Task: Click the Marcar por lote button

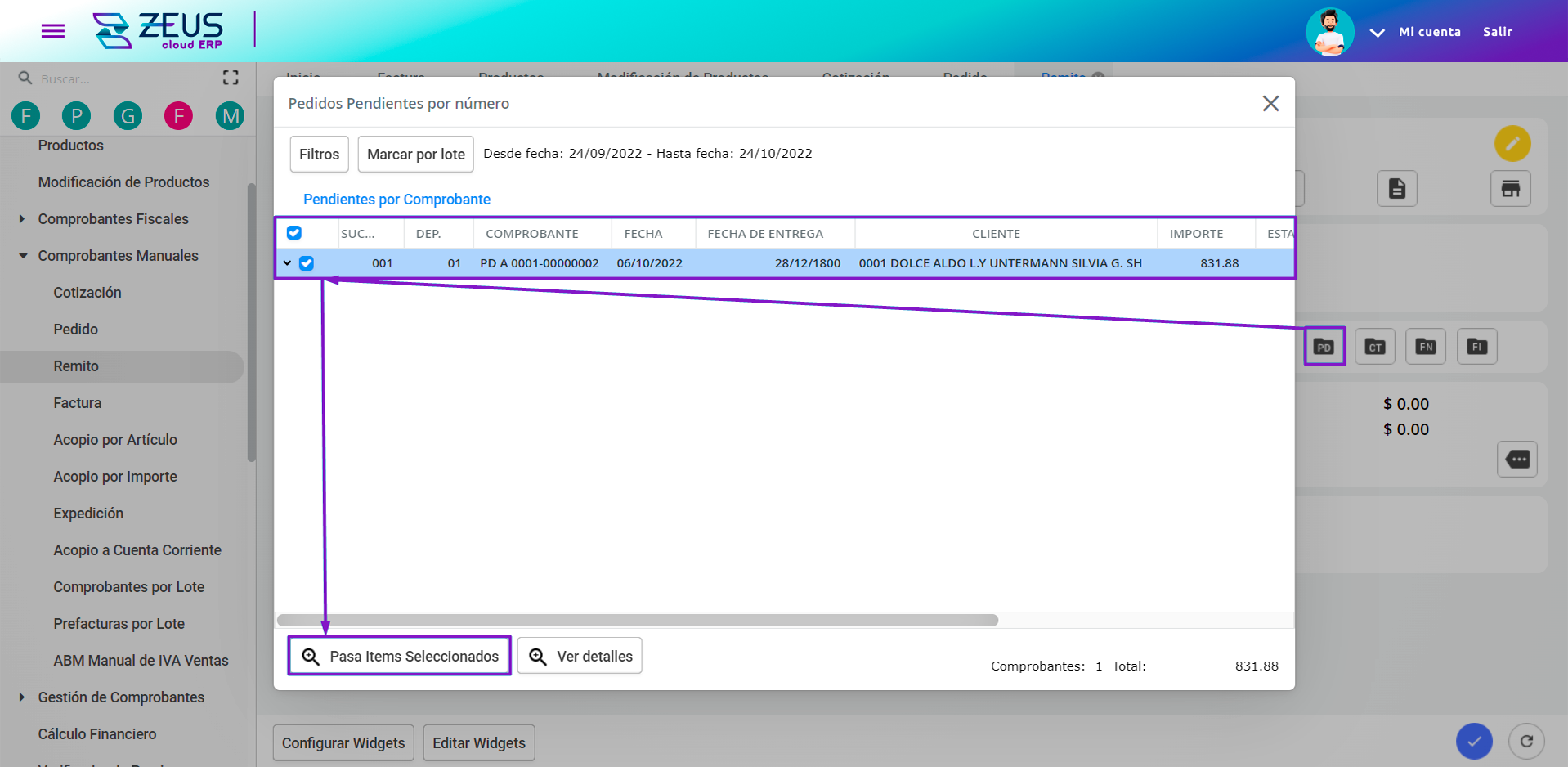Action: pyautogui.click(x=415, y=155)
